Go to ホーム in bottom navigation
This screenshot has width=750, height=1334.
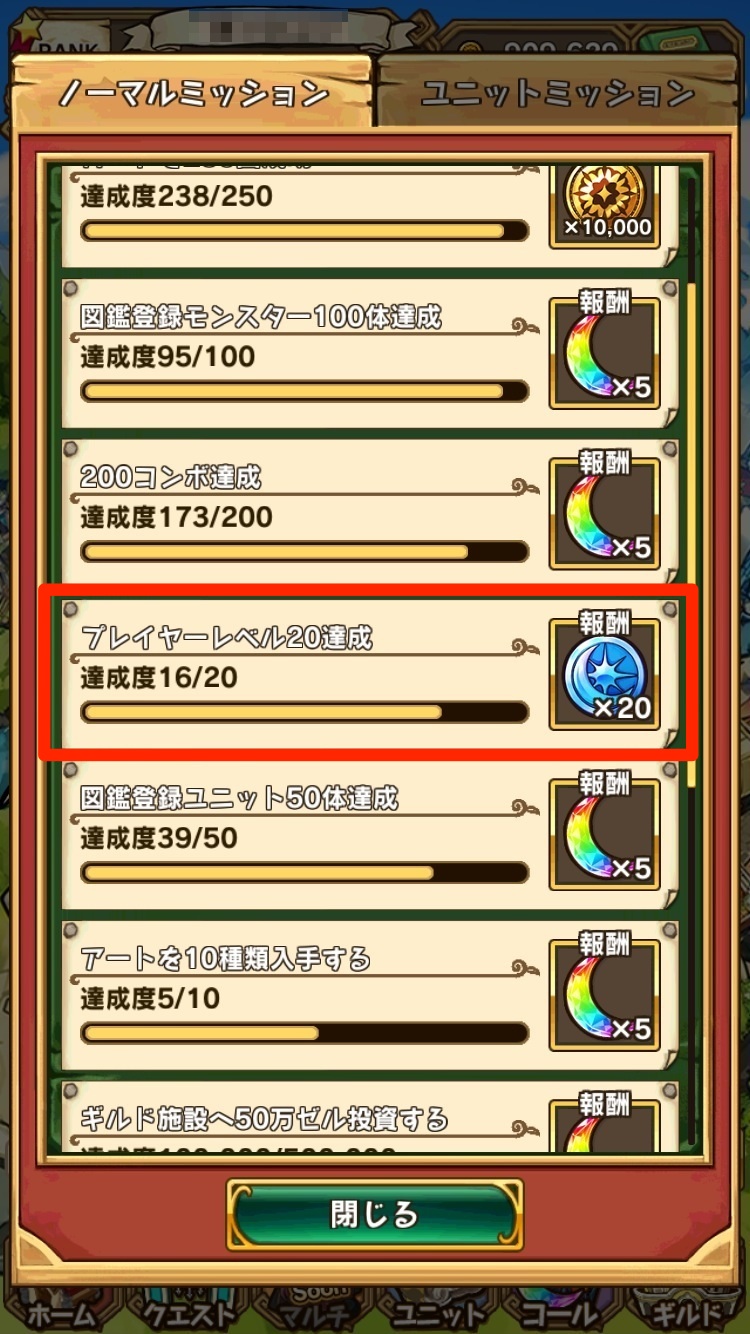coord(60,1312)
